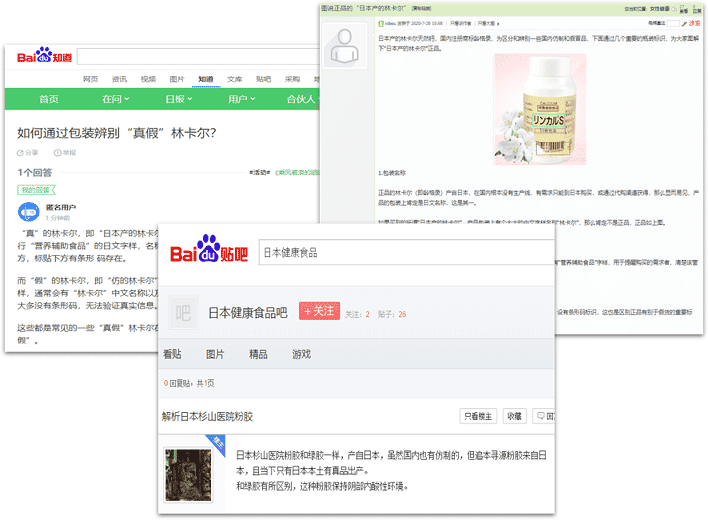
Task: Expand the 日报 dropdown menu
Action: click(x=180, y=100)
